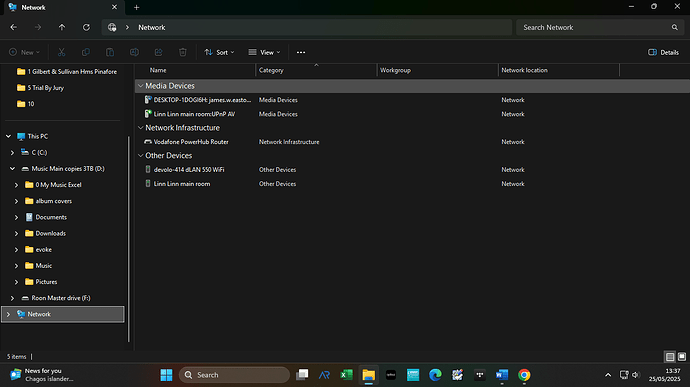Click the network location icon in address bar

click(x=112, y=27)
